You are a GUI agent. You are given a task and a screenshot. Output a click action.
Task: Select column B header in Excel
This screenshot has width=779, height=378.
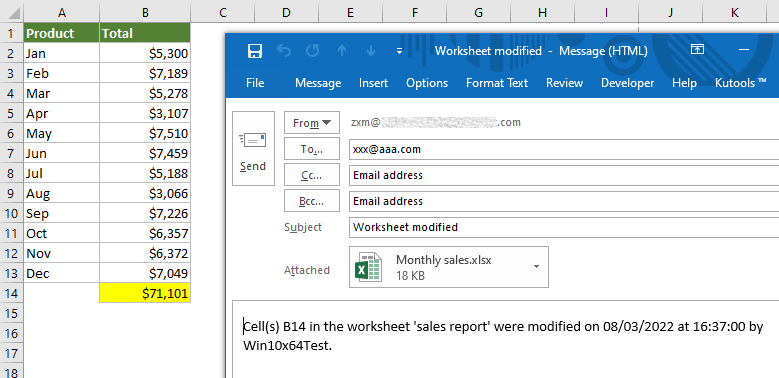coord(145,12)
